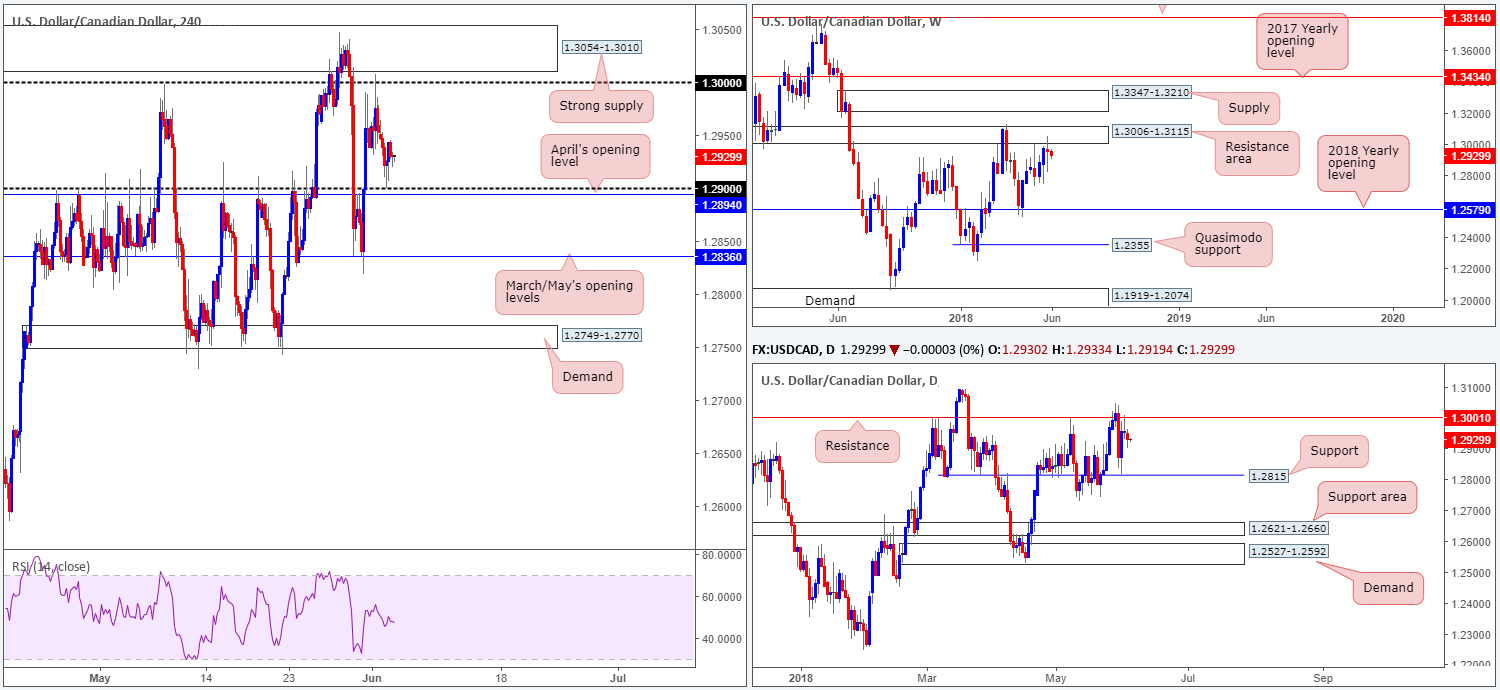Click the 'Strong supply' callout on 4H chart
The image size is (1500, 690).
pyautogui.click(x=601, y=104)
